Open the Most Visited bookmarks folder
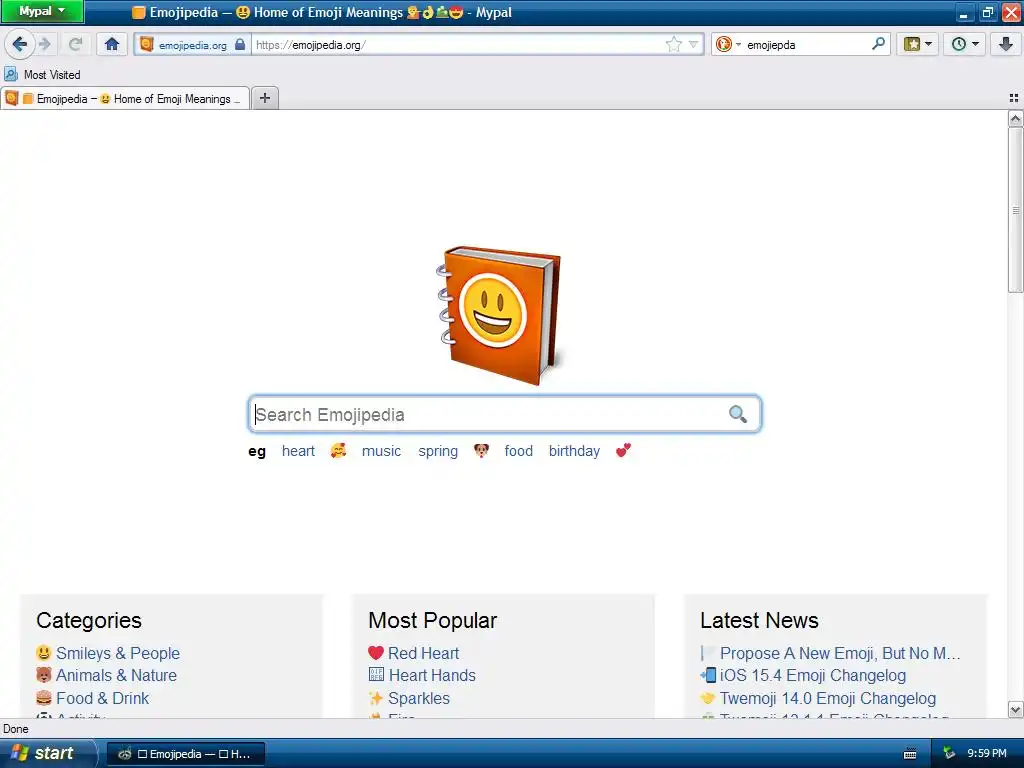 pyautogui.click(x=42, y=74)
